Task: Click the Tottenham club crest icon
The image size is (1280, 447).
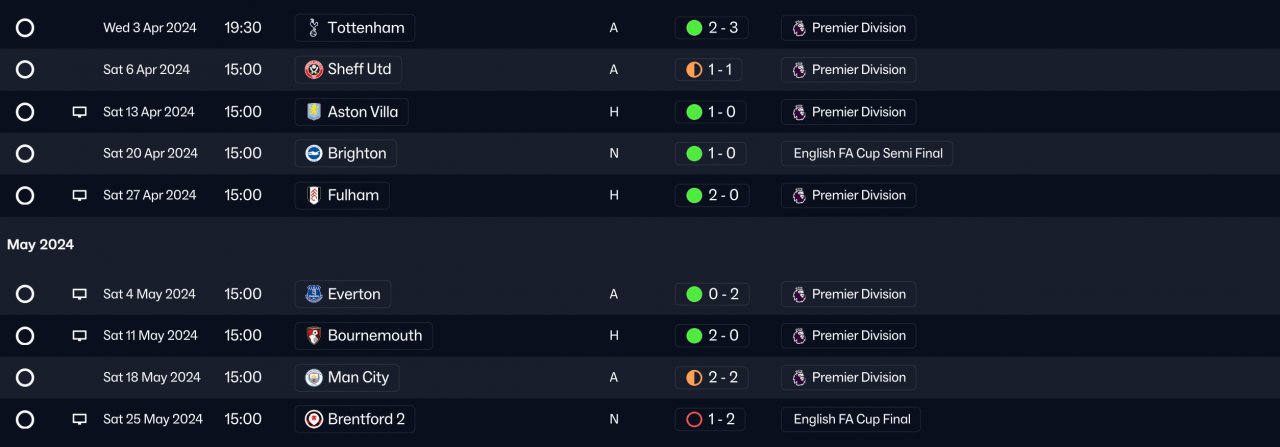Action: (x=314, y=28)
